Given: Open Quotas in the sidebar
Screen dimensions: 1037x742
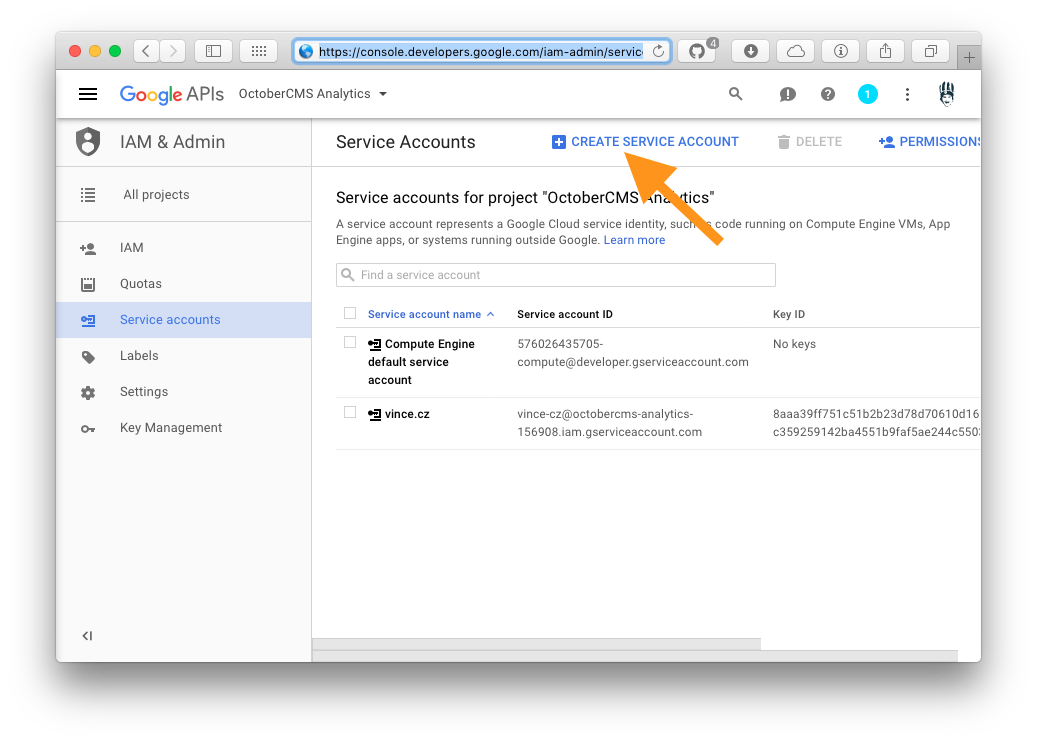Looking at the screenshot, I should click(x=183, y=284).
